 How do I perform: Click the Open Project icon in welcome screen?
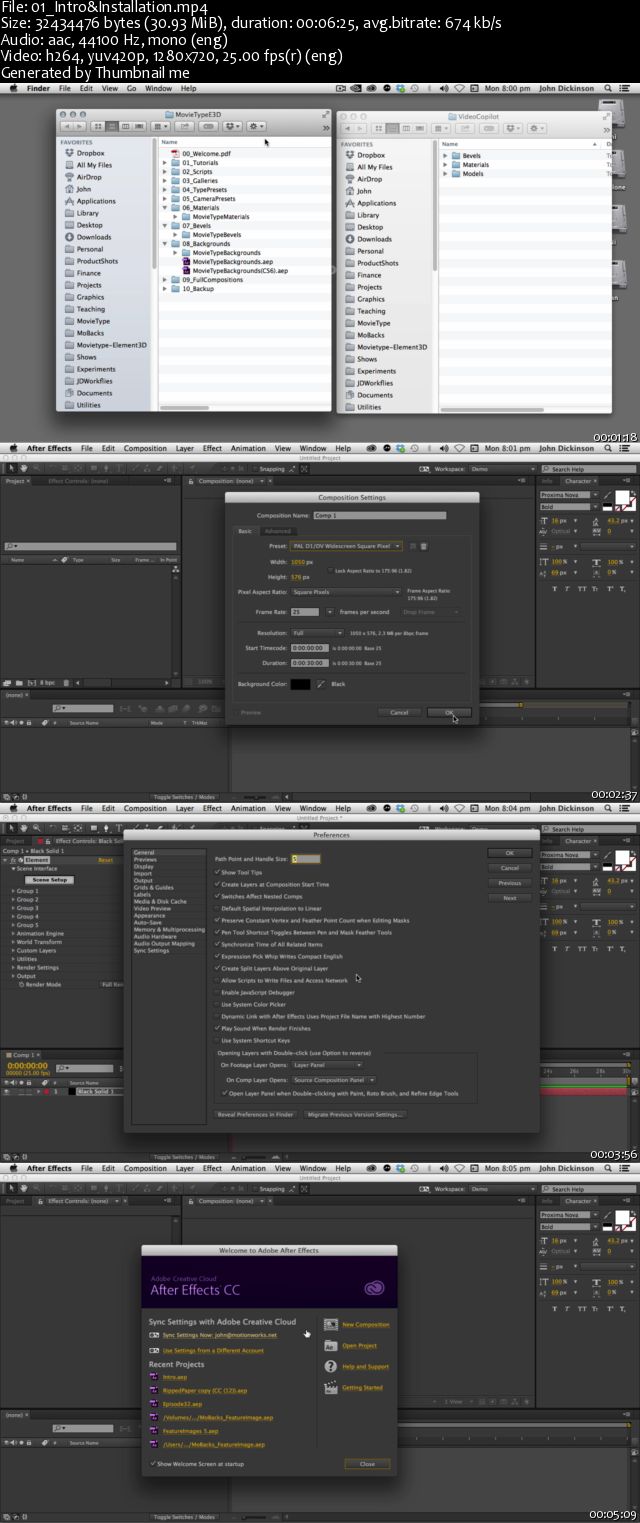pos(331,1345)
